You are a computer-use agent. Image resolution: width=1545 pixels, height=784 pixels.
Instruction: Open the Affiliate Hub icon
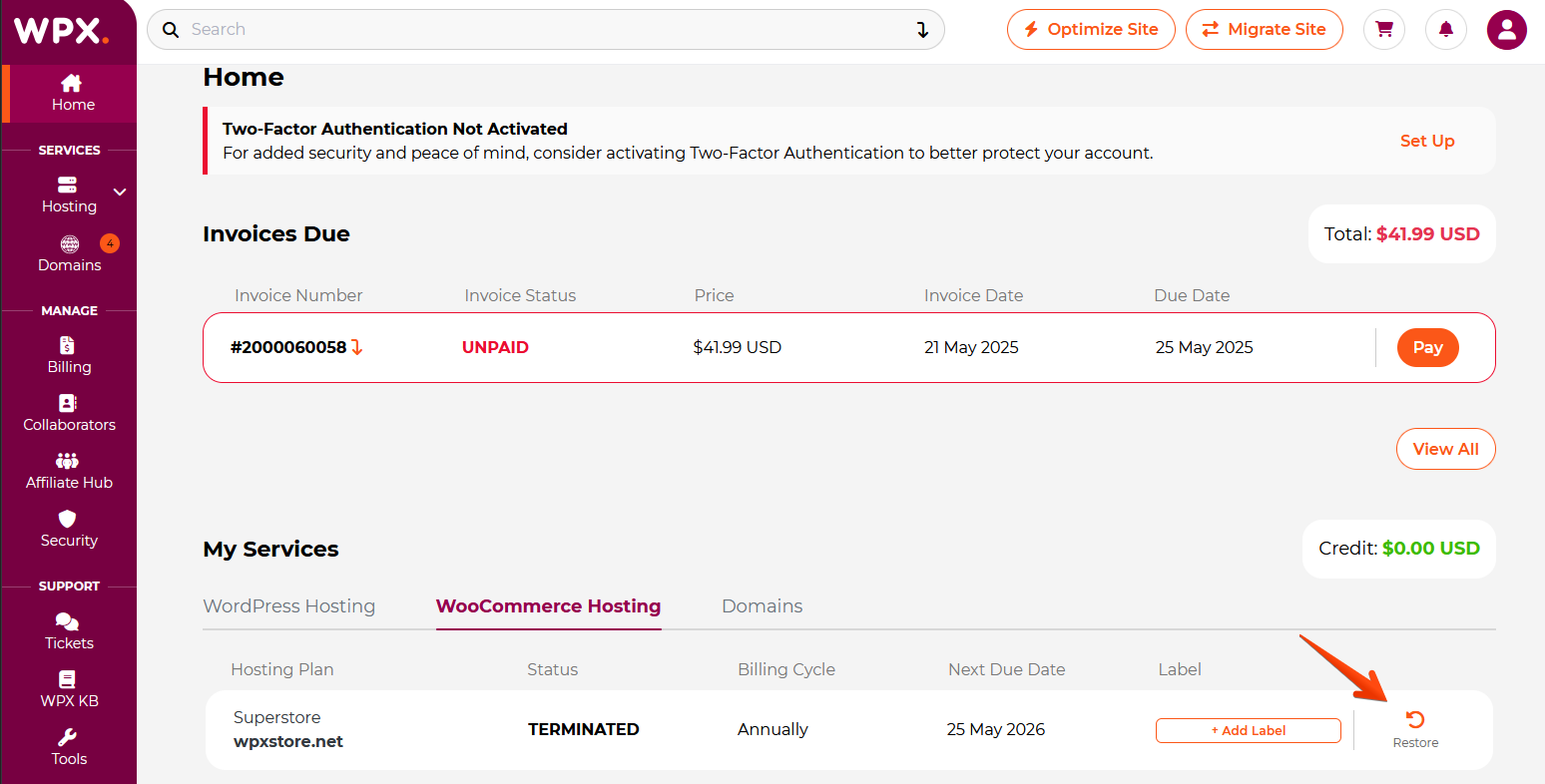tap(68, 461)
